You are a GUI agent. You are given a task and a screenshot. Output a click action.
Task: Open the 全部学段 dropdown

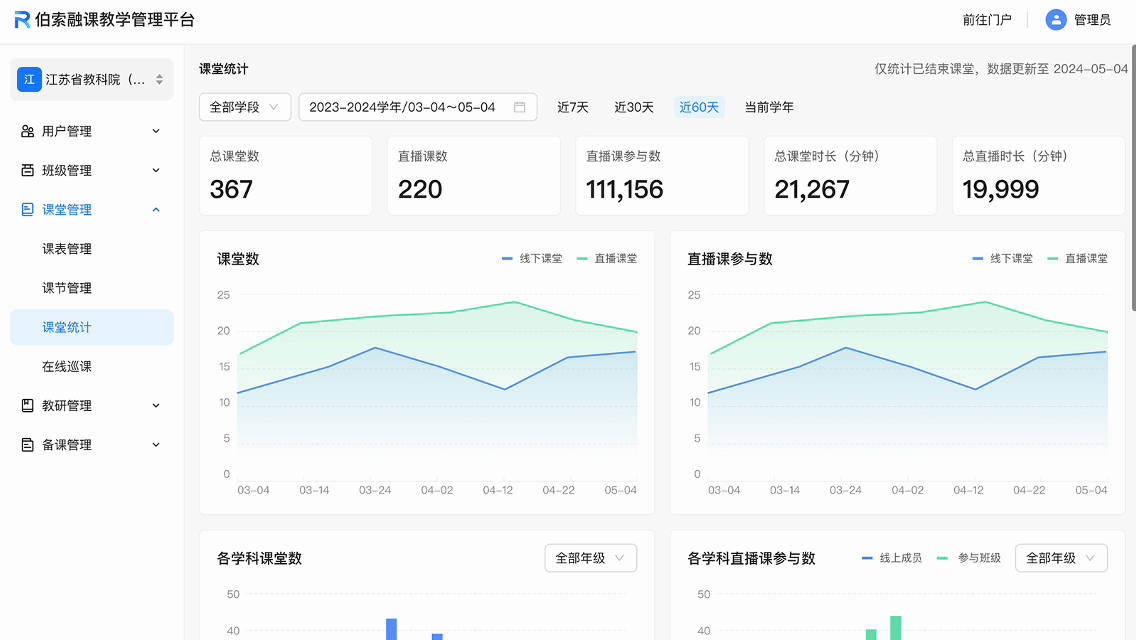[x=245, y=107]
